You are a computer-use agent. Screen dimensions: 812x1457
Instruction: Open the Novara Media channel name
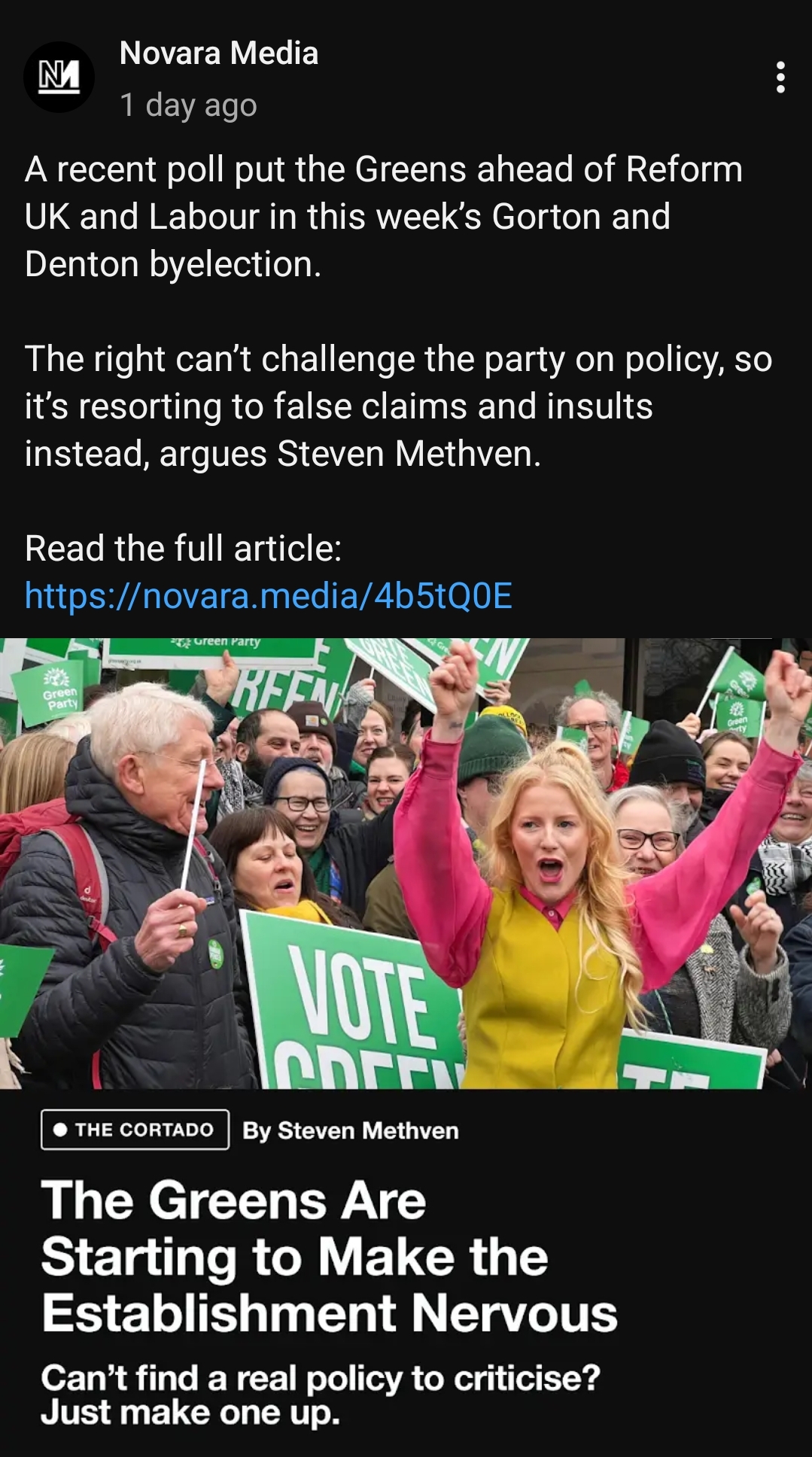point(218,53)
